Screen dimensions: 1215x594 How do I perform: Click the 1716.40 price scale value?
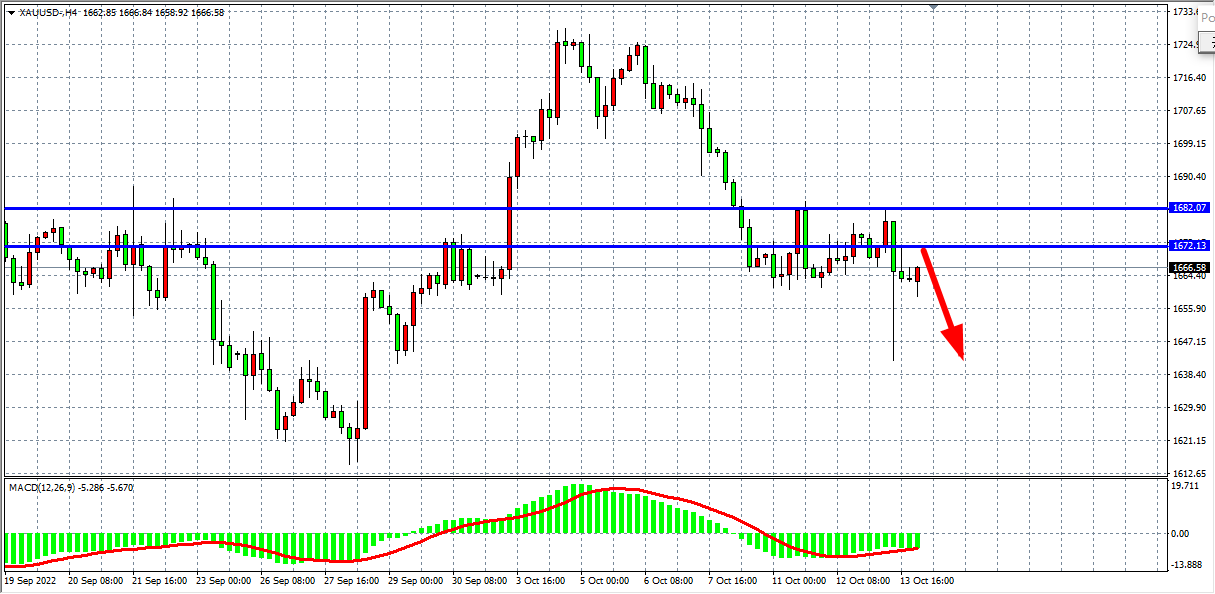tap(1187, 78)
